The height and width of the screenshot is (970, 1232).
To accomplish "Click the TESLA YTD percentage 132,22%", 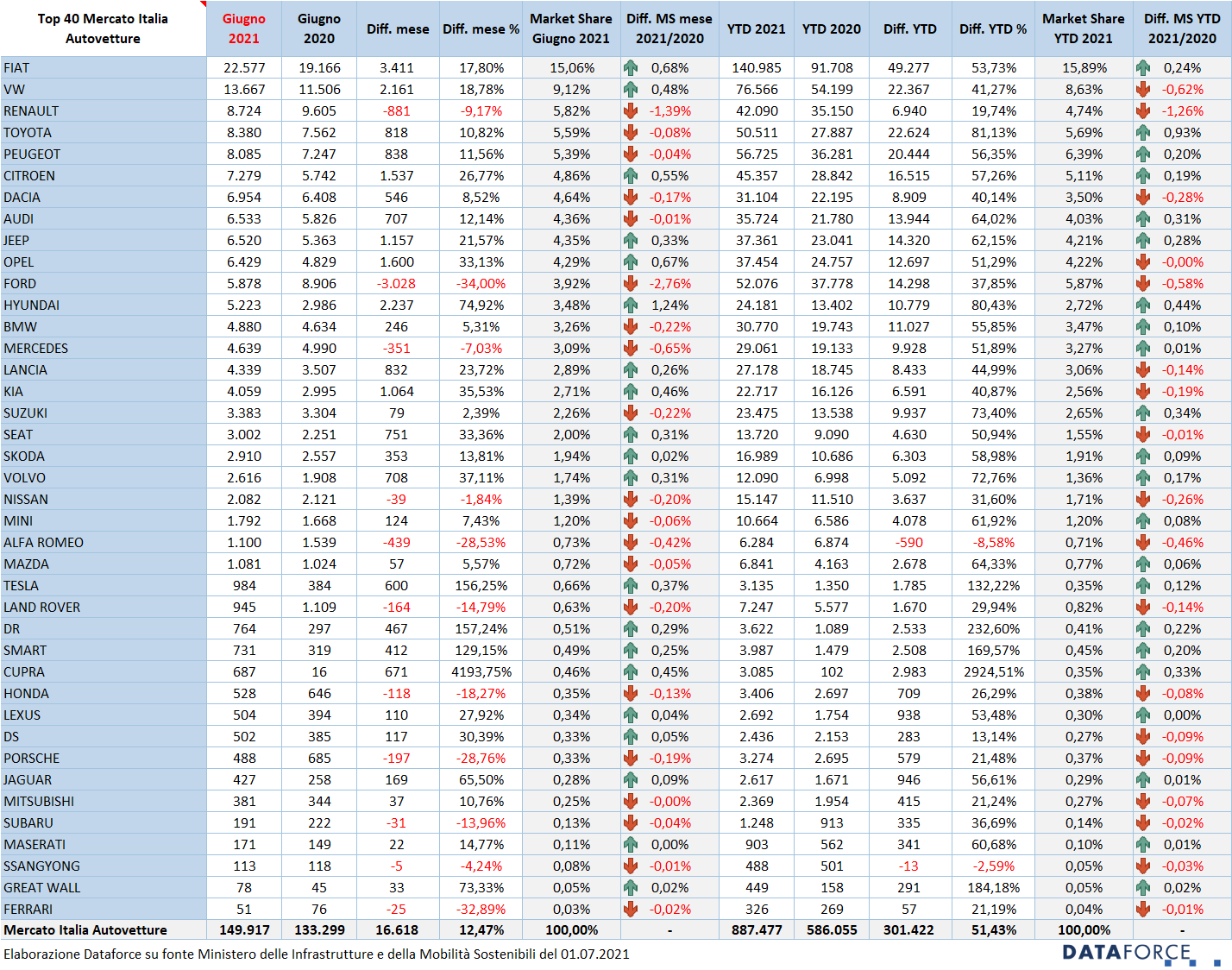I will click(x=994, y=585).
